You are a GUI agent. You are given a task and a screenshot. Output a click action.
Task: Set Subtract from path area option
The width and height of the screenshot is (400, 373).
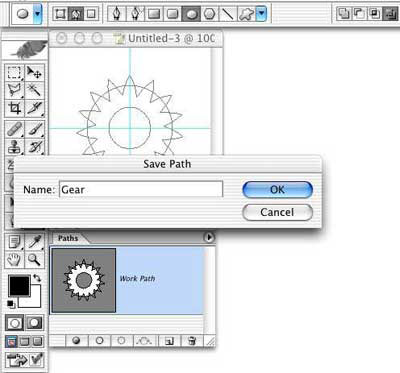(x=359, y=14)
